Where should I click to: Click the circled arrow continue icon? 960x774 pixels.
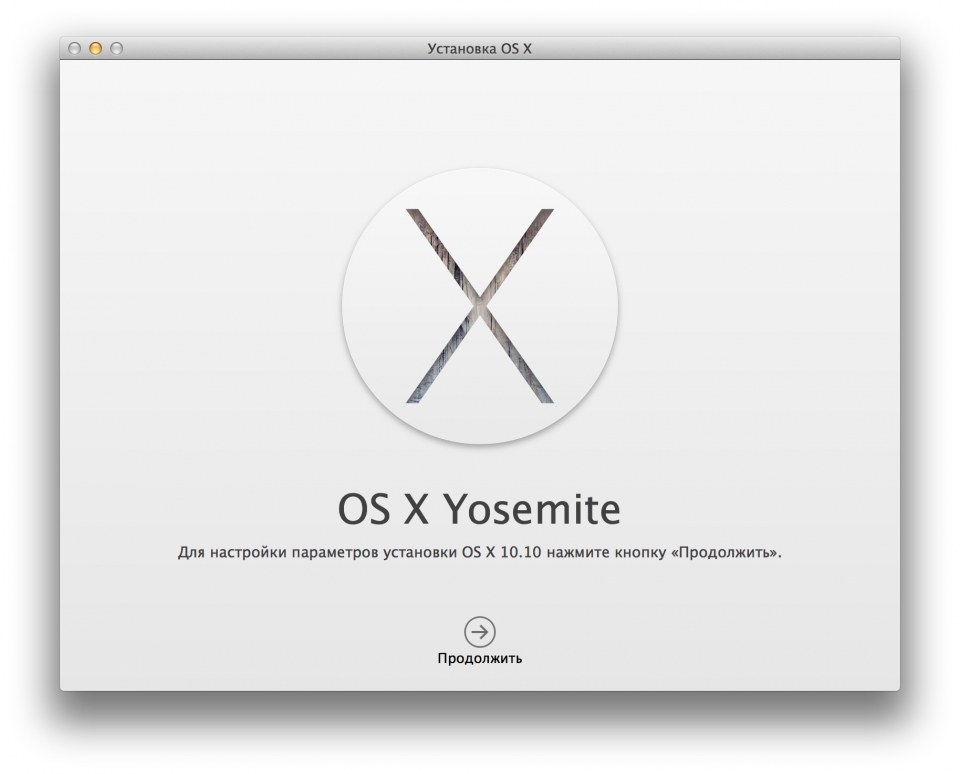[x=479, y=631]
